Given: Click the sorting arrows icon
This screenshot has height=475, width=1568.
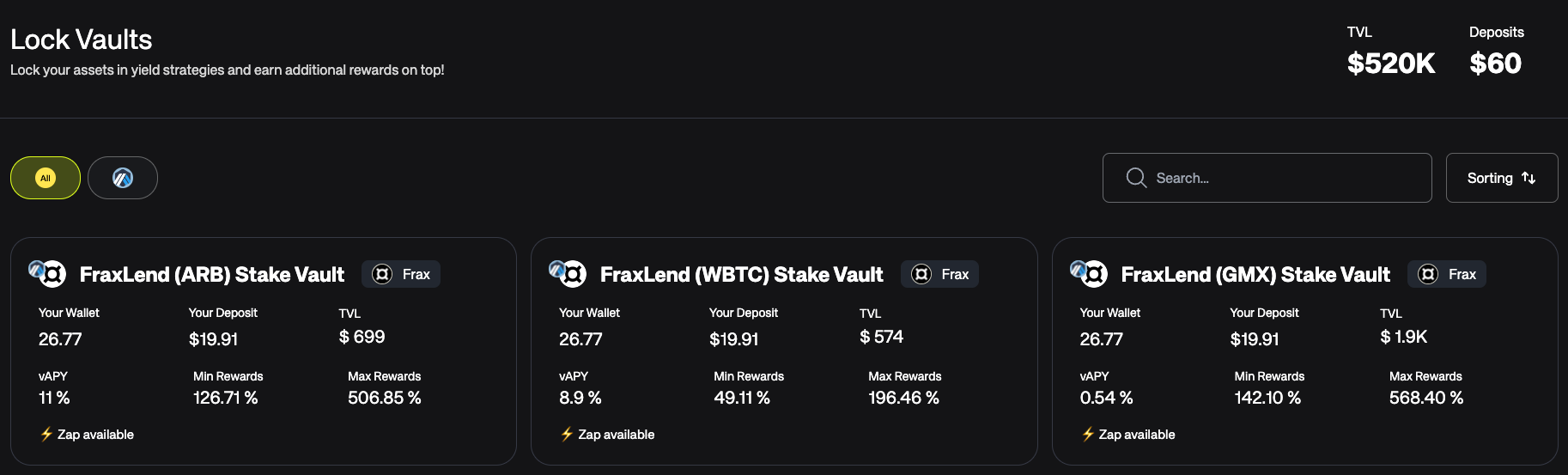Looking at the screenshot, I should click(x=1528, y=178).
